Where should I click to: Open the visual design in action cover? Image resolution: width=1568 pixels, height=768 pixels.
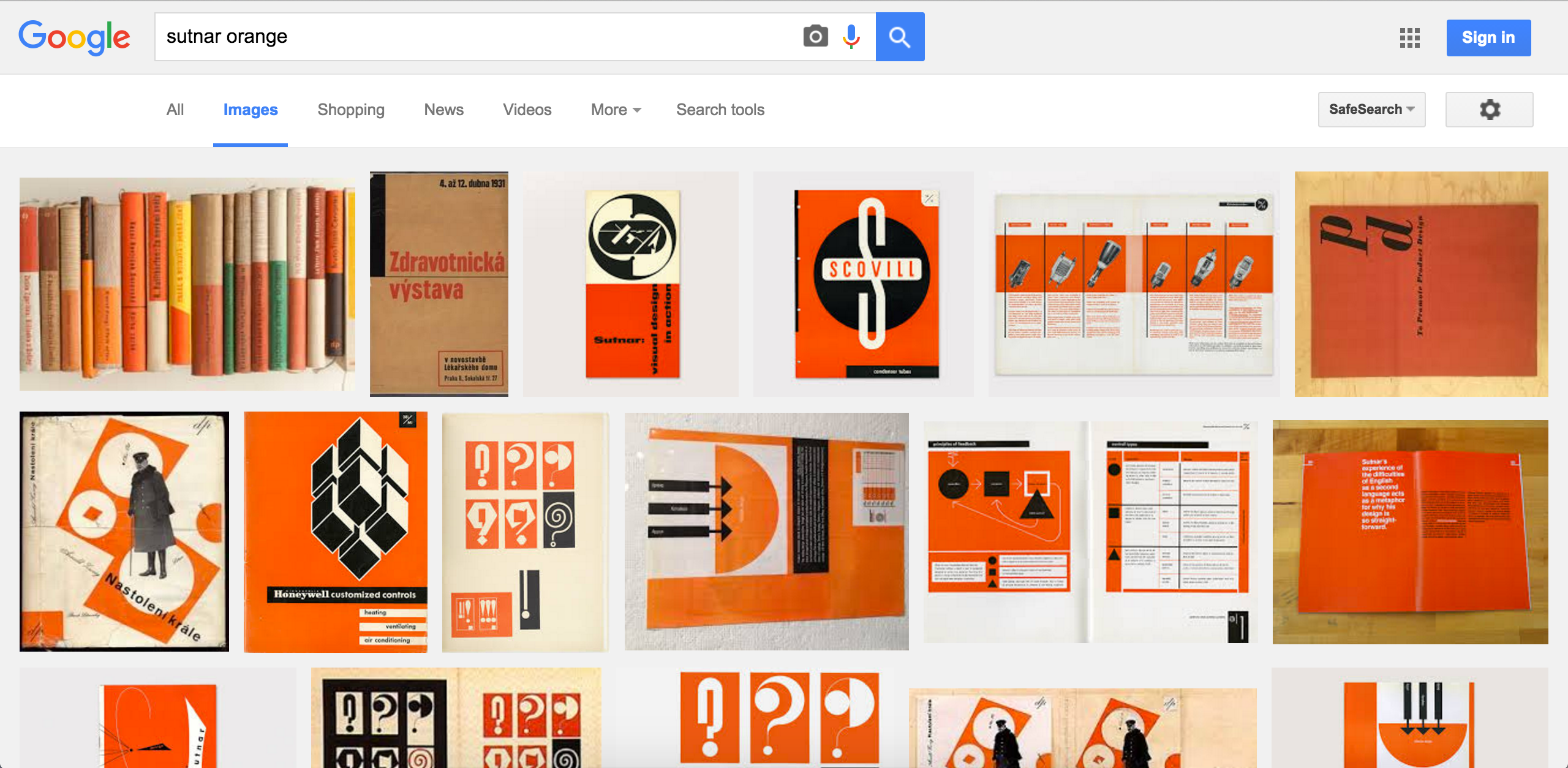tap(631, 284)
